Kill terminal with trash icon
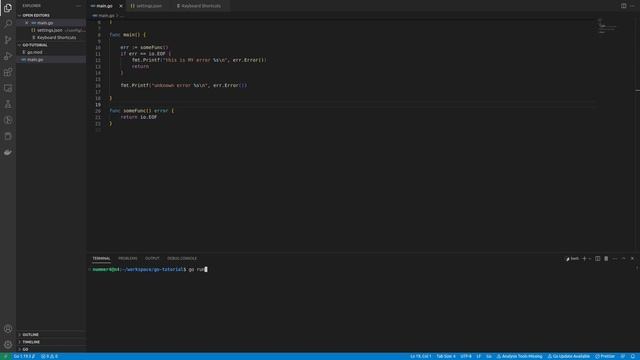The image size is (640, 360). (x=606, y=258)
